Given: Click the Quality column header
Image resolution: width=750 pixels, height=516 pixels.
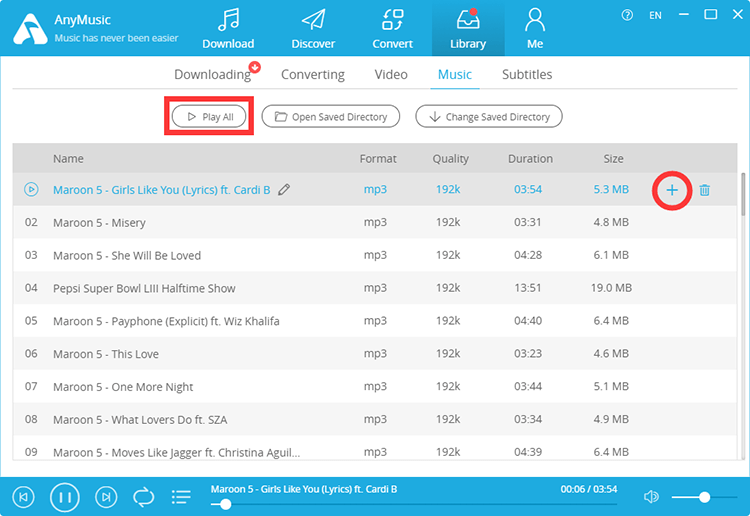Looking at the screenshot, I should (x=451, y=159).
